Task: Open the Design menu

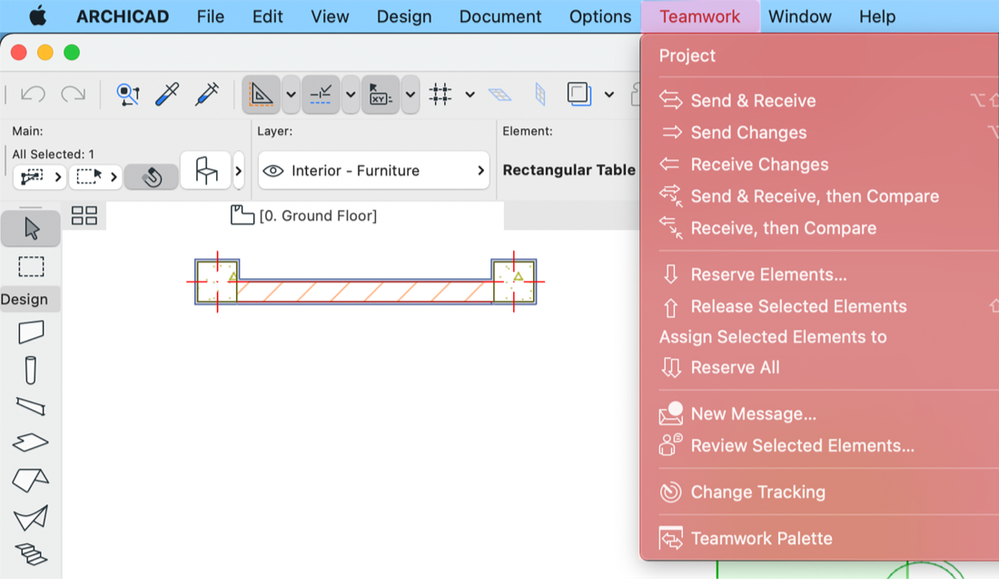Action: [x=404, y=17]
